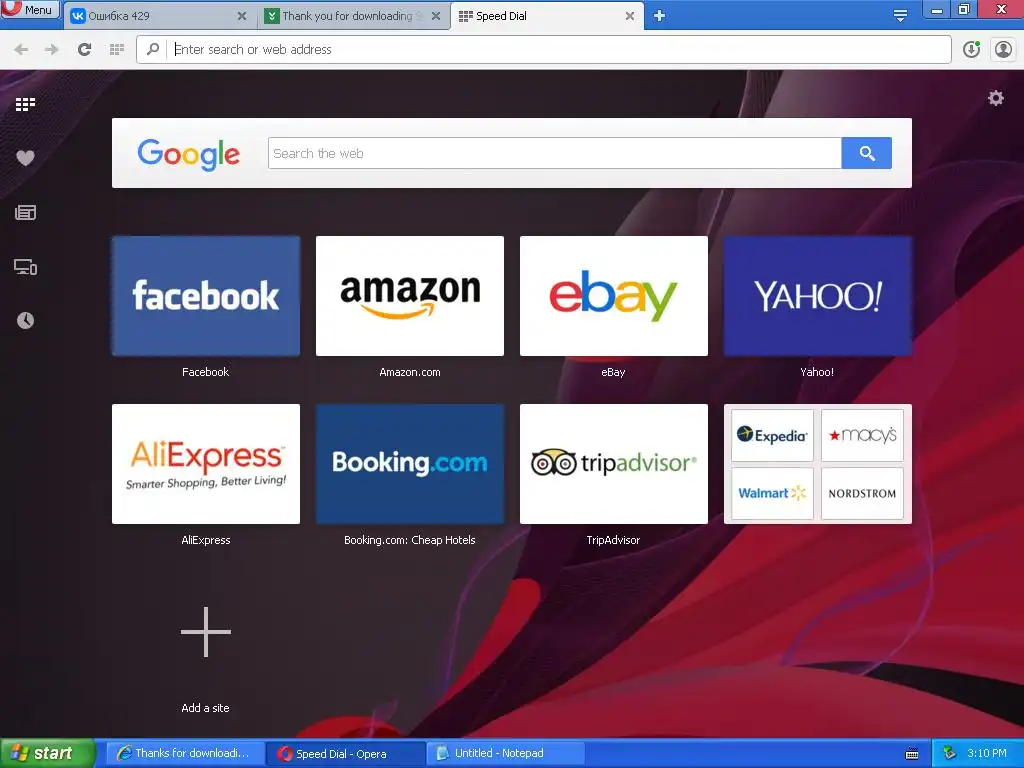Switch to Thank you for downloading tab
Image resolution: width=1024 pixels, height=768 pixels.
tap(354, 16)
